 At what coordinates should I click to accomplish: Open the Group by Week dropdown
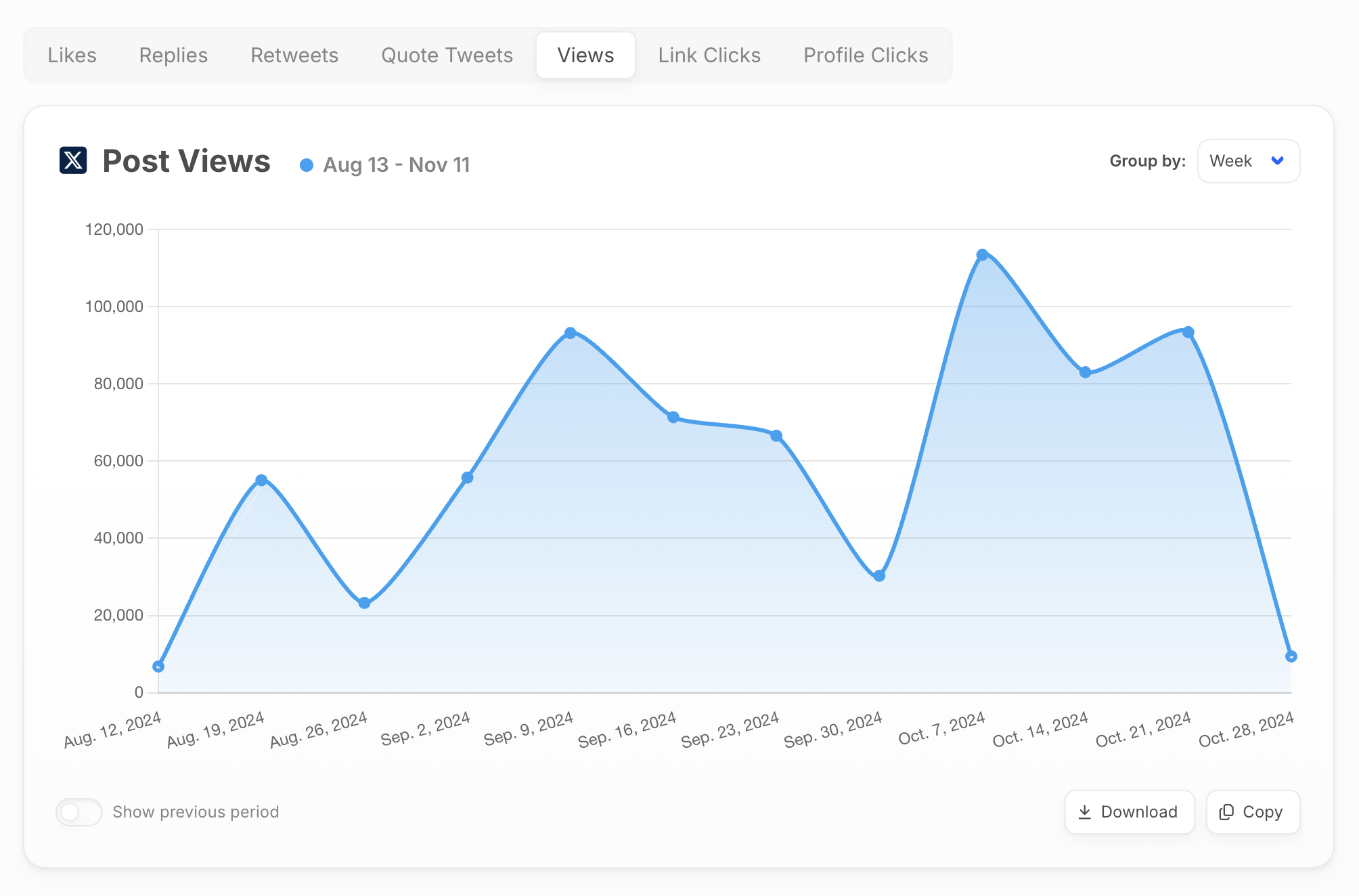coord(1249,161)
